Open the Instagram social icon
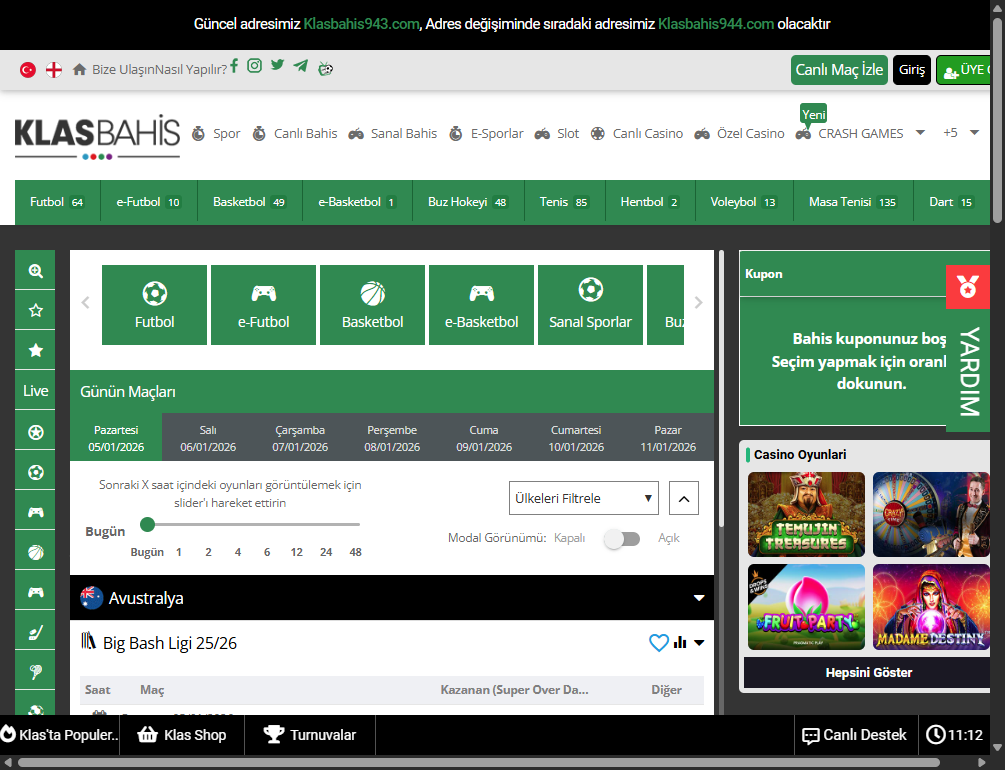The width and height of the screenshot is (1005, 770). [254, 66]
